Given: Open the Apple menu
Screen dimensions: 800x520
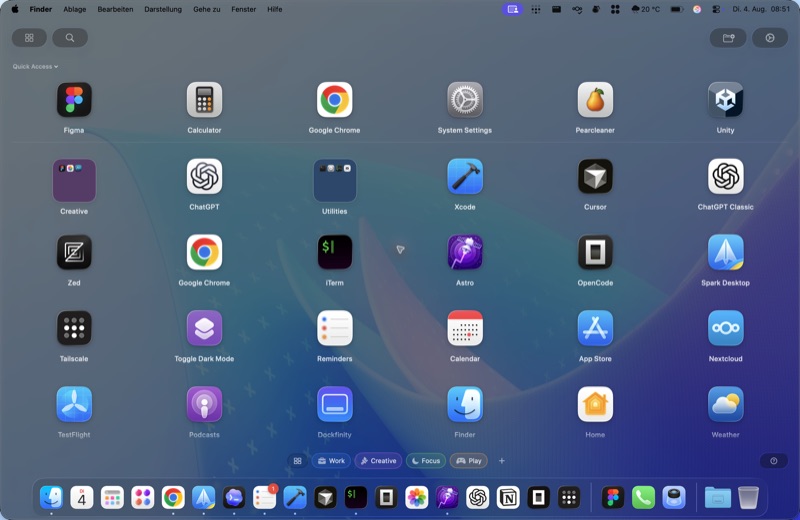Looking at the screenshot, I should click(15, 9).
